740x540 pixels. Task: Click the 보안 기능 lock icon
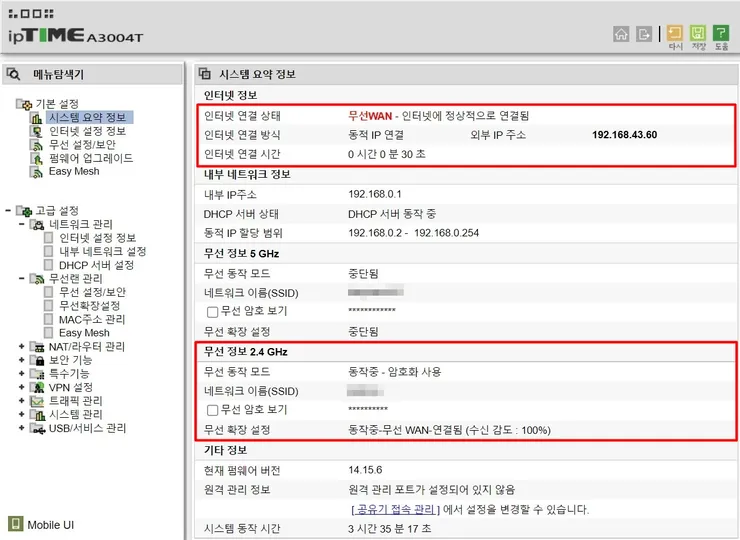(37, 361)
